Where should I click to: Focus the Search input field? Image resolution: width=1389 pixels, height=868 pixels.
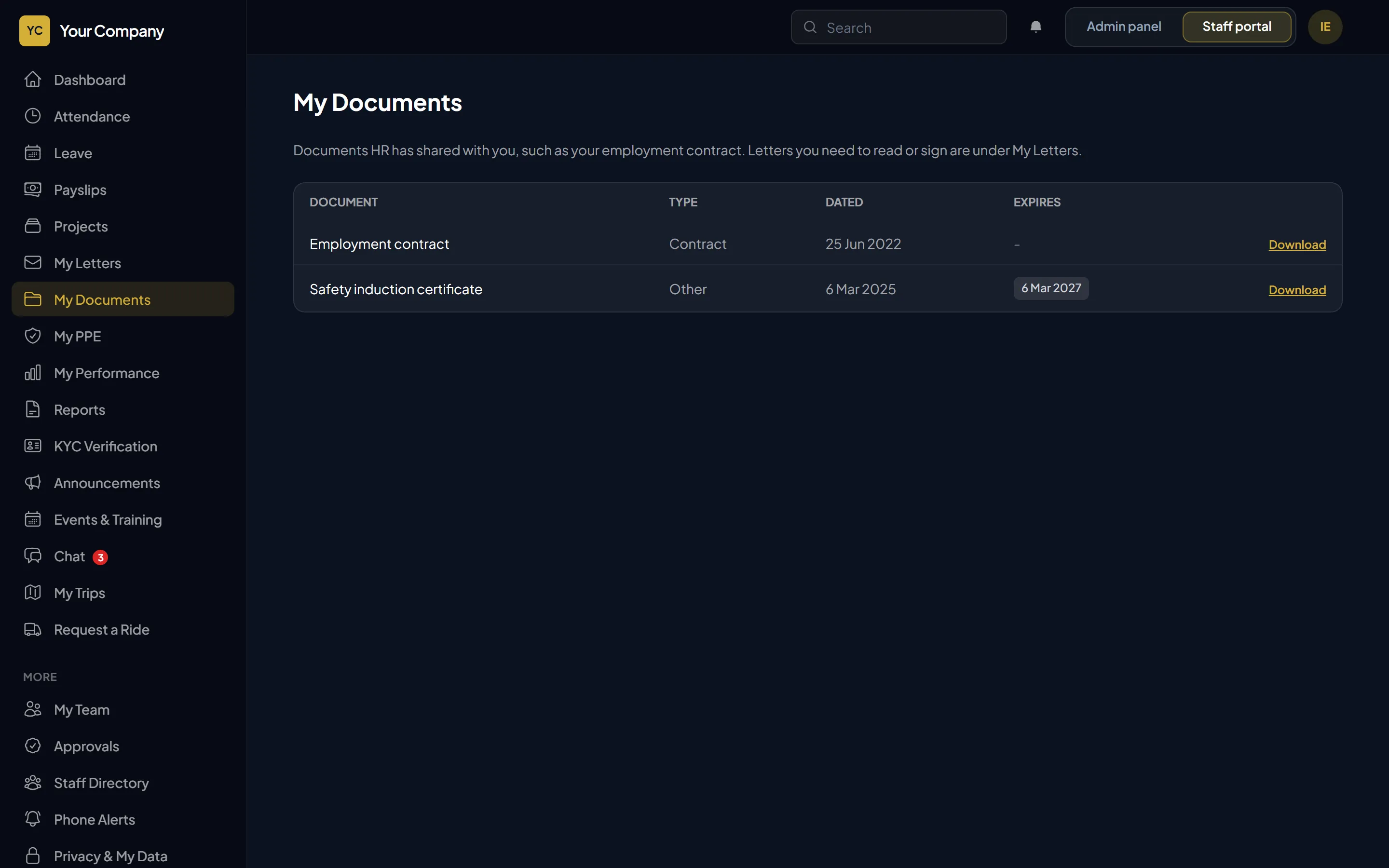pyautogui.click(x=898, y=27)
